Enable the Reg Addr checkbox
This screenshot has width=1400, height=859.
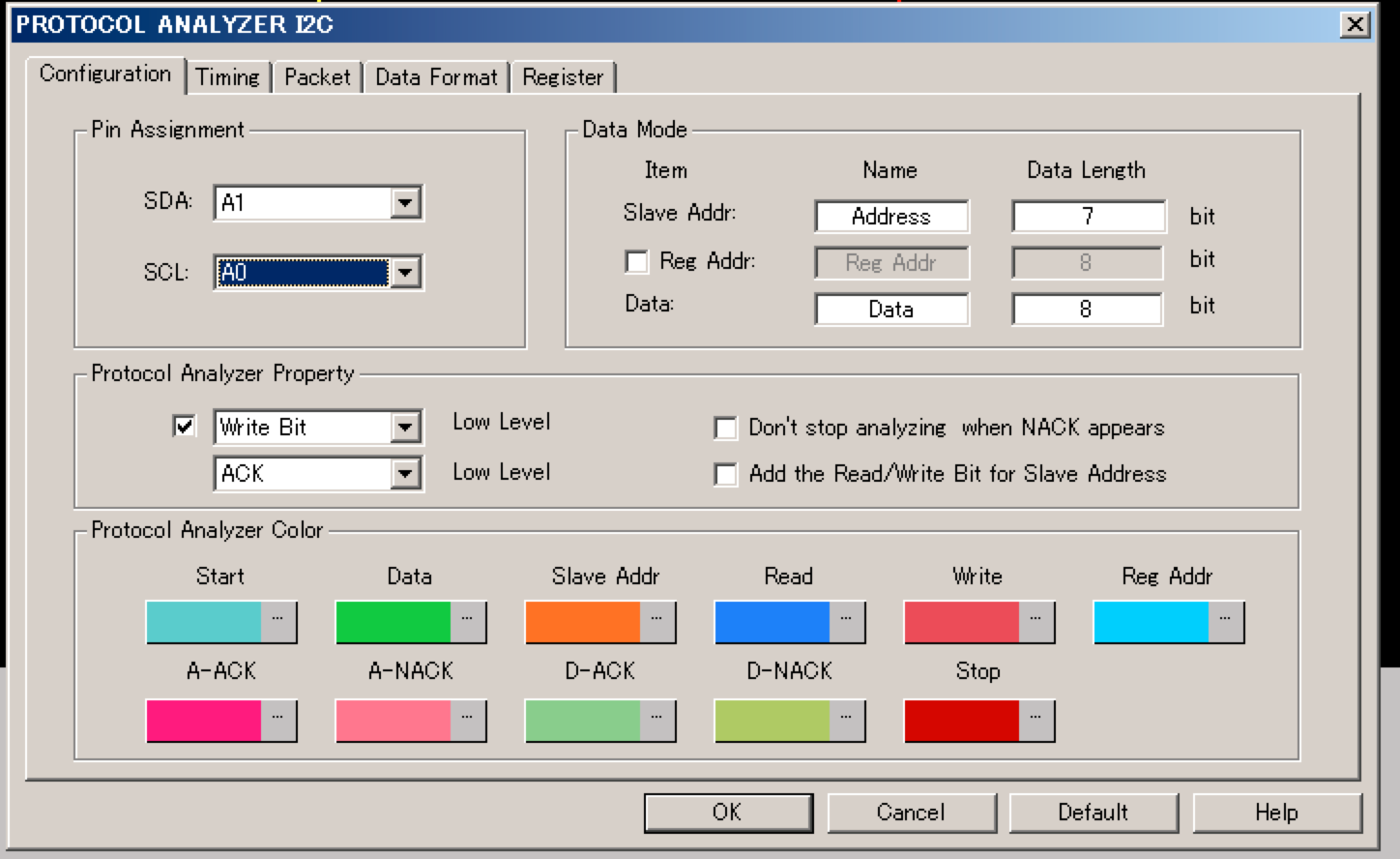(x=637, y=262)
